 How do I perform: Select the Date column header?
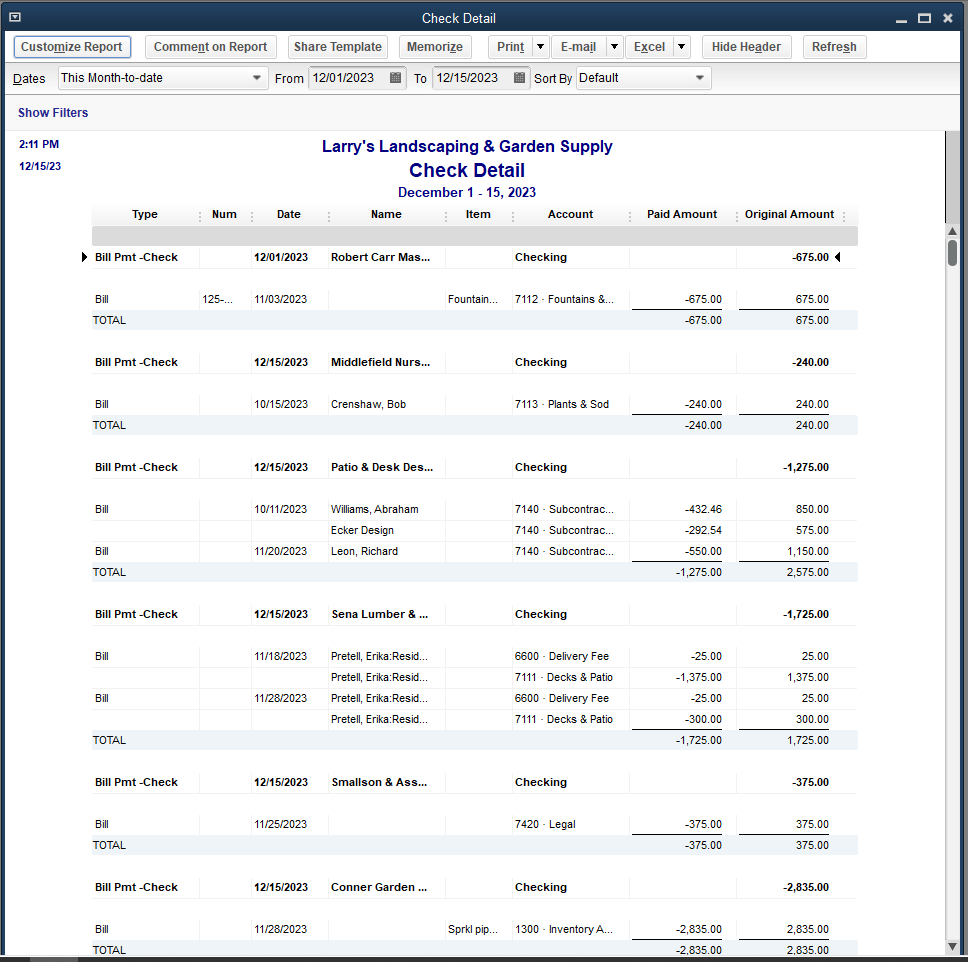click(288, 214)
